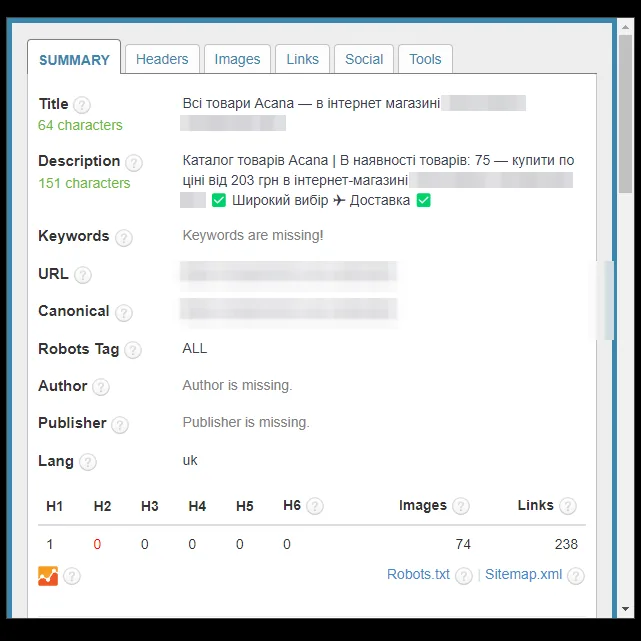
Task: Click the help icon next to Keywords
Action: click(123, 238)
